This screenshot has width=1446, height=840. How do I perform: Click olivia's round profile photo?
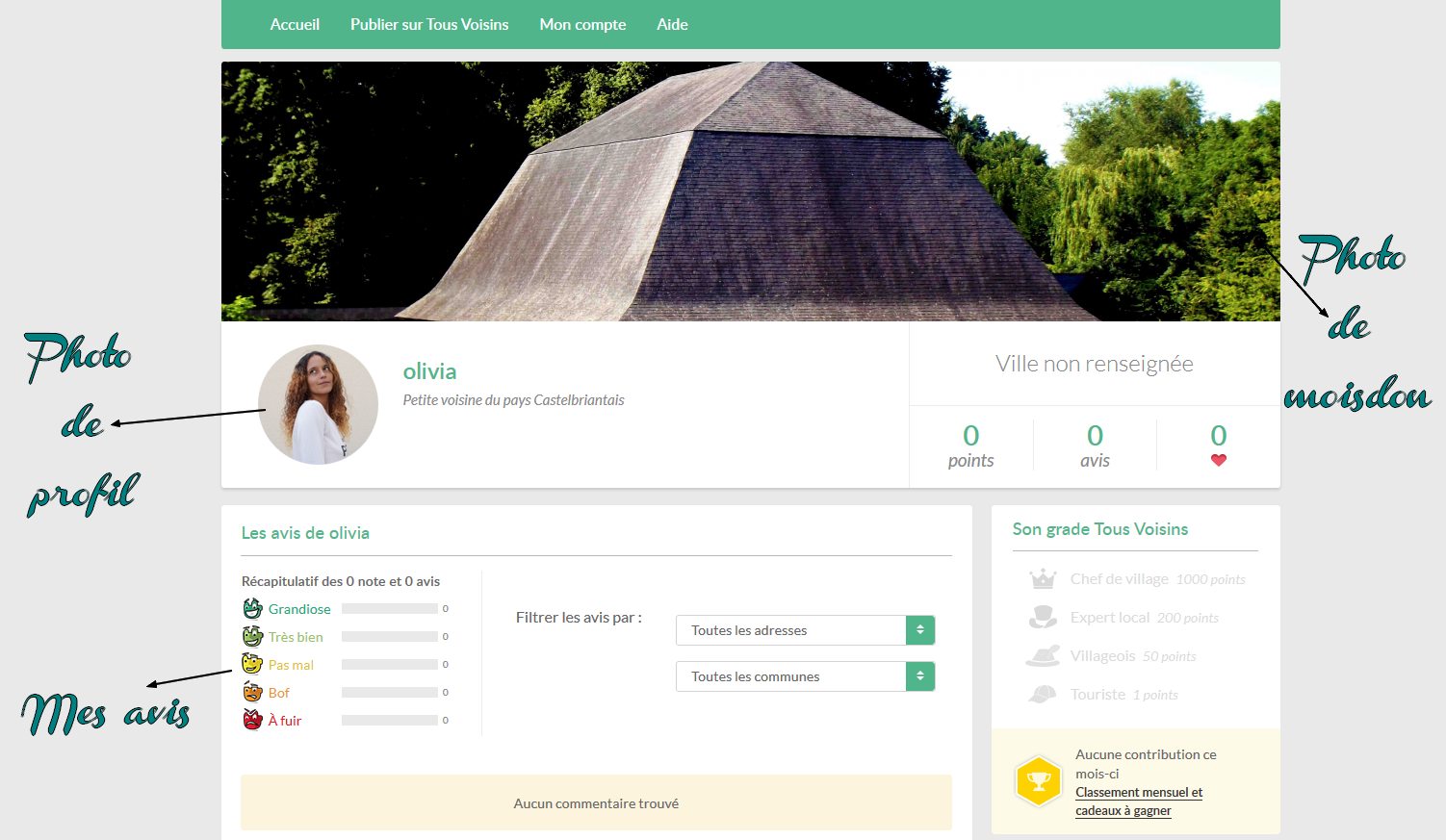[318, 405]
